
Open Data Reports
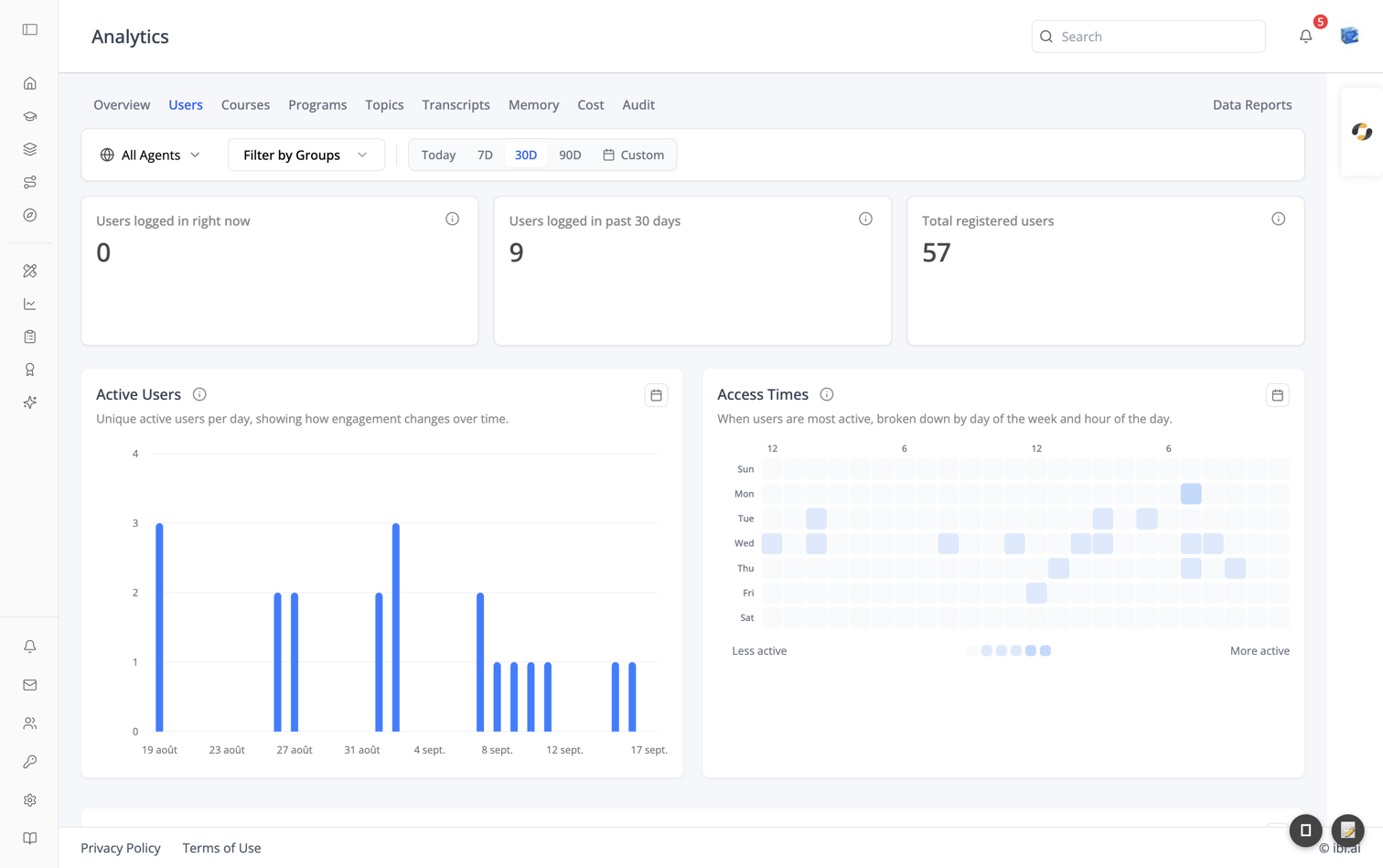[1252, 105]
